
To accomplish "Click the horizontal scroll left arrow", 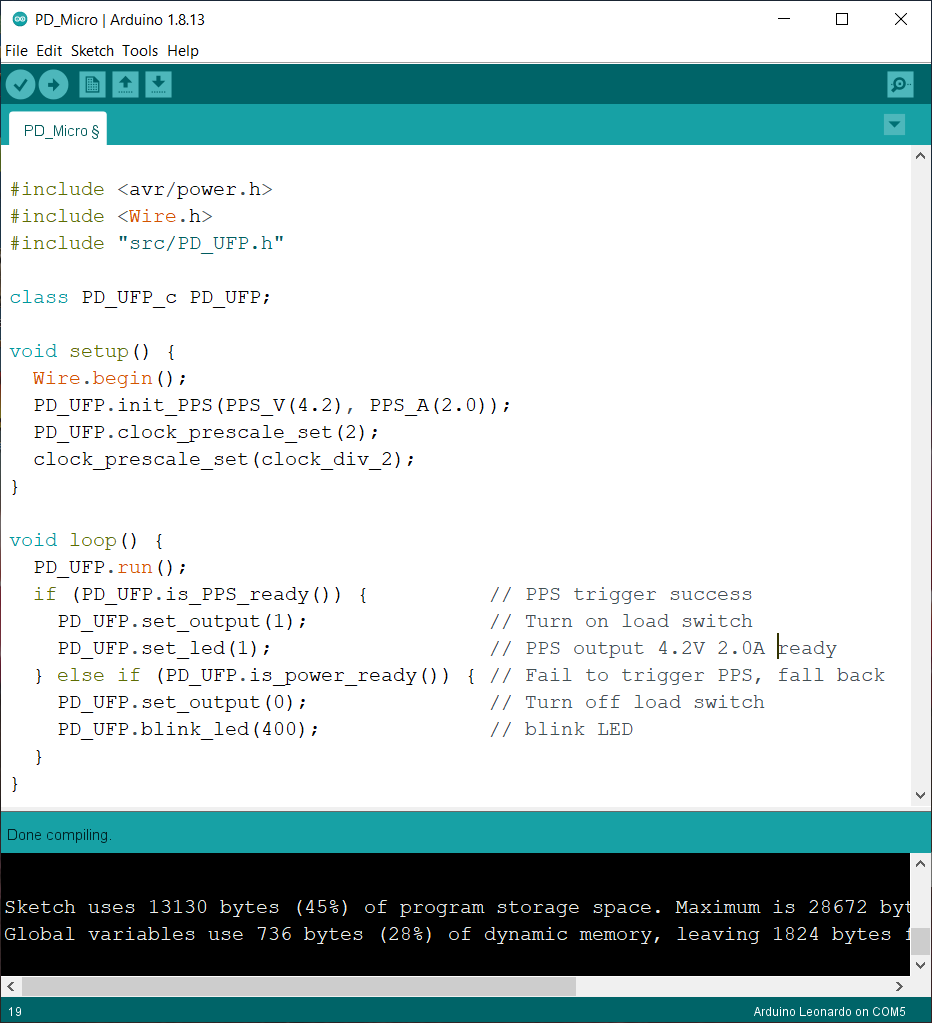I will pos(10,986).
